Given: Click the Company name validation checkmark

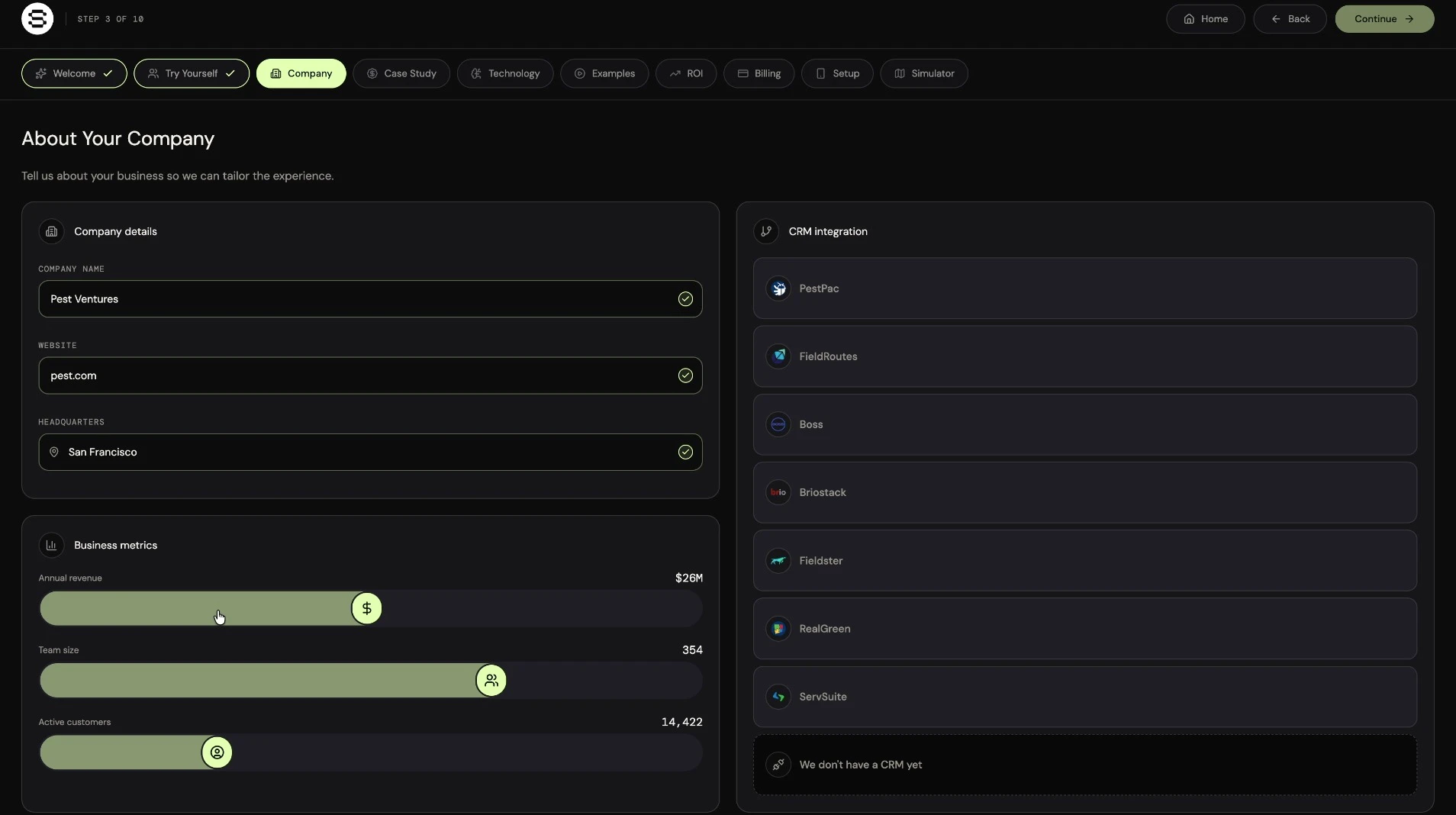Looking at the screenshot, I should coord(685,299).
